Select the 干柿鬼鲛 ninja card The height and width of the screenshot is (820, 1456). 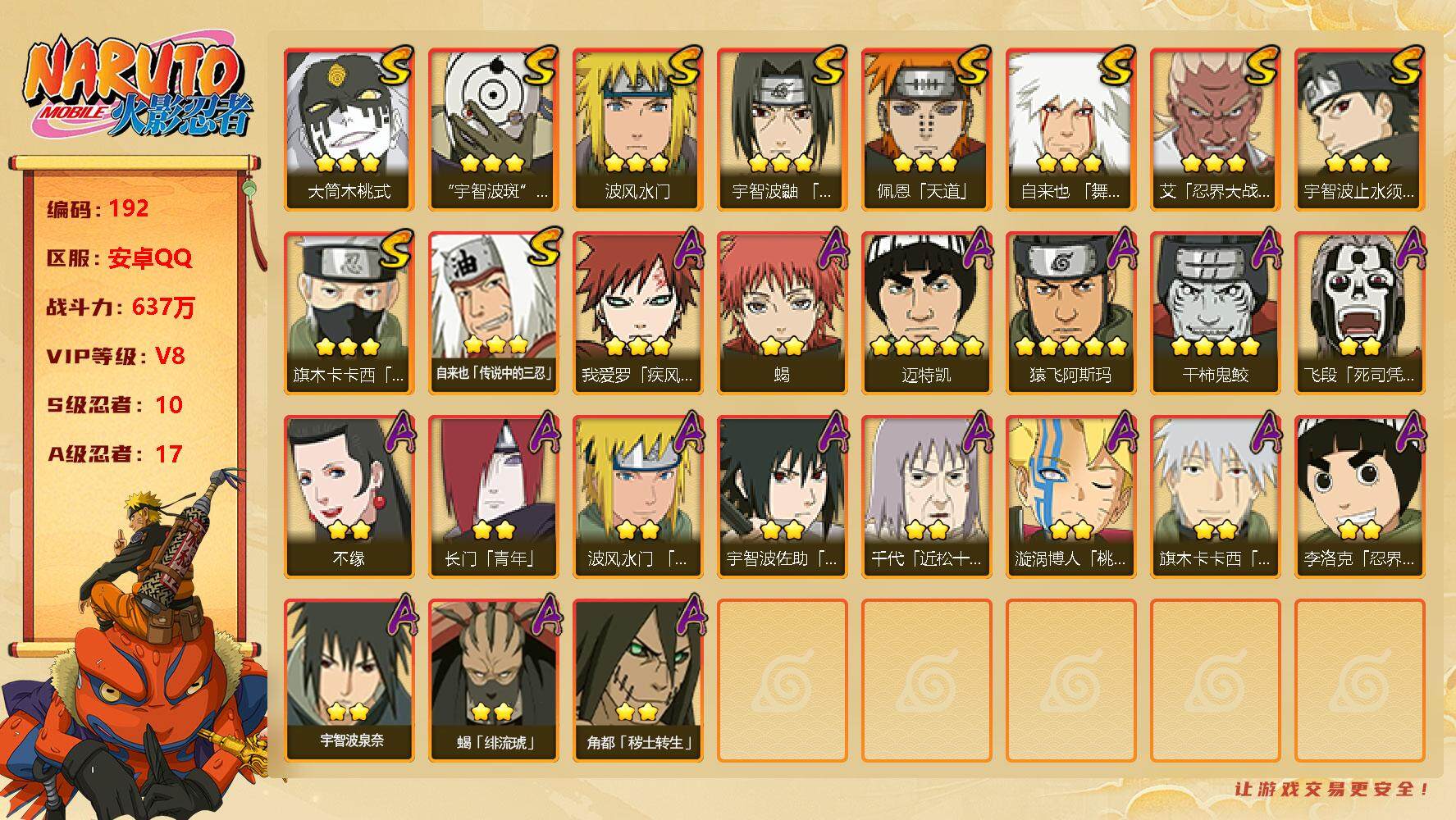pyautogui.click(x=1215, y=313)
